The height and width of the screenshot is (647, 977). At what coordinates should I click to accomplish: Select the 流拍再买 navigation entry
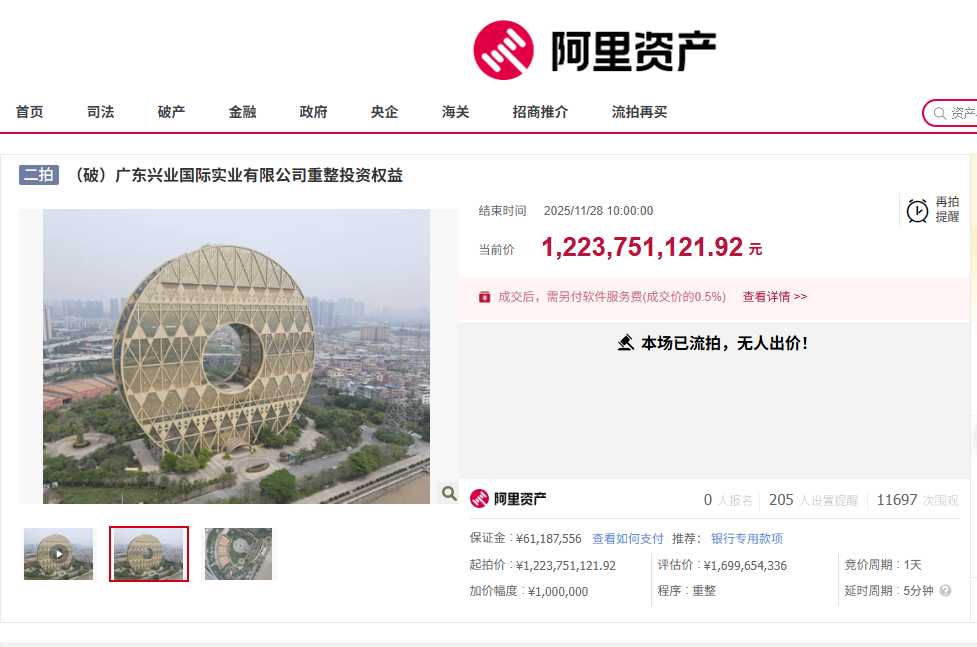[637, 112]
